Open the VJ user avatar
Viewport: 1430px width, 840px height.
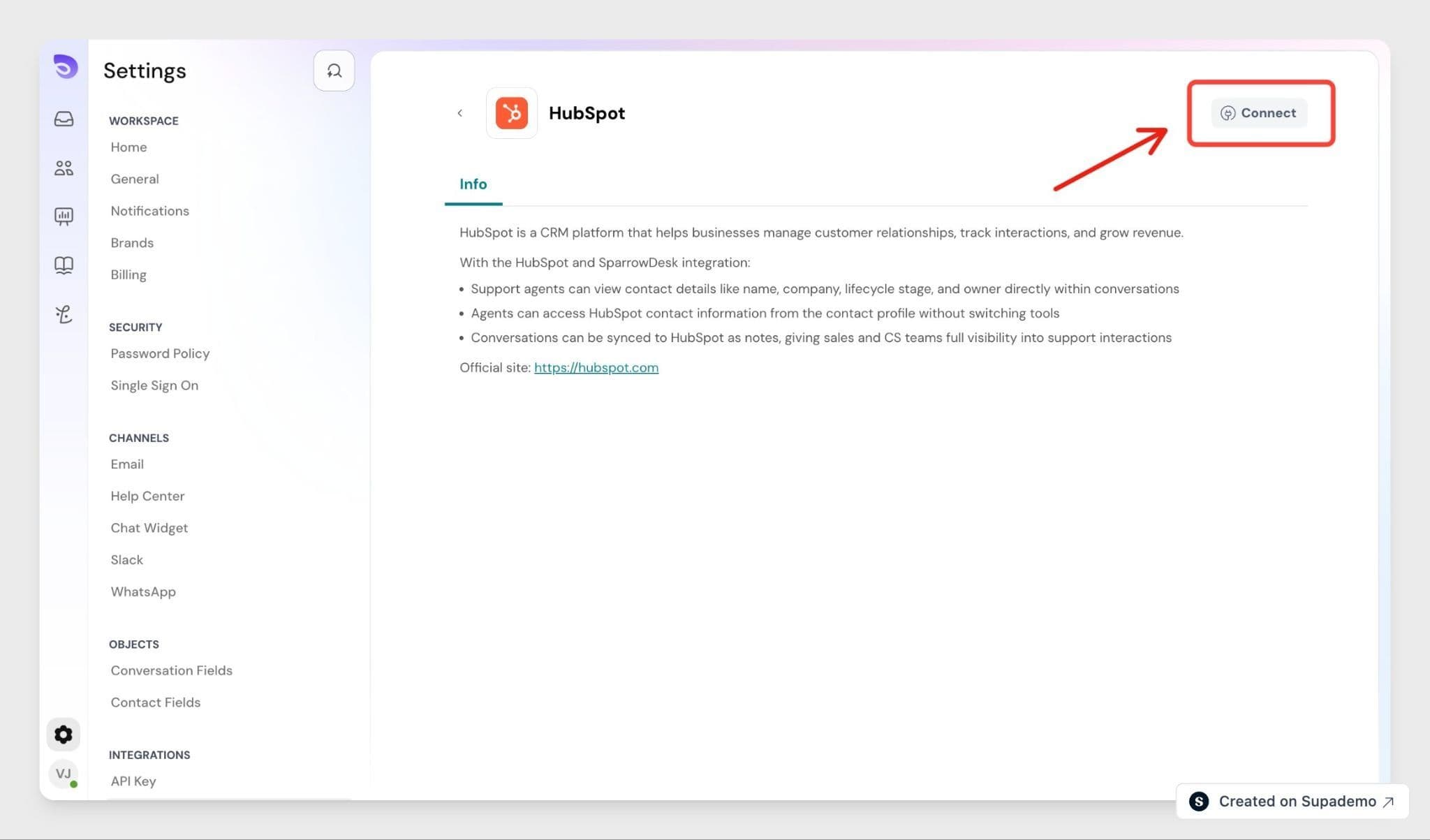tap(64, 774)
